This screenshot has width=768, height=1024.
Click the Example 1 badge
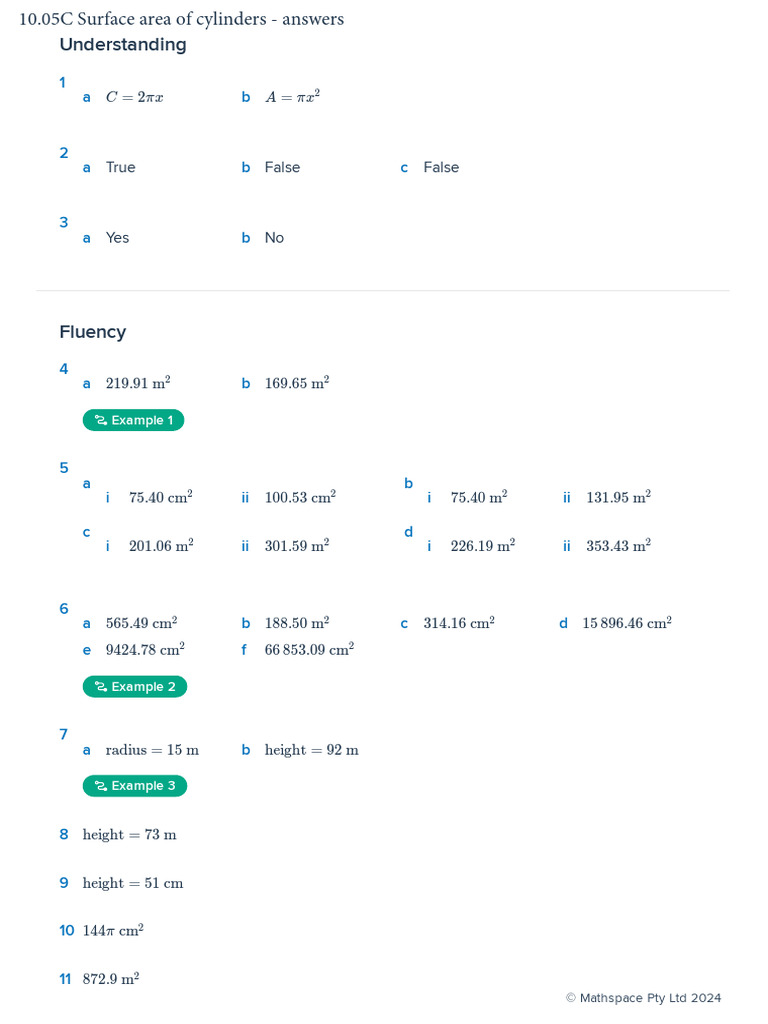pos(133,420)
